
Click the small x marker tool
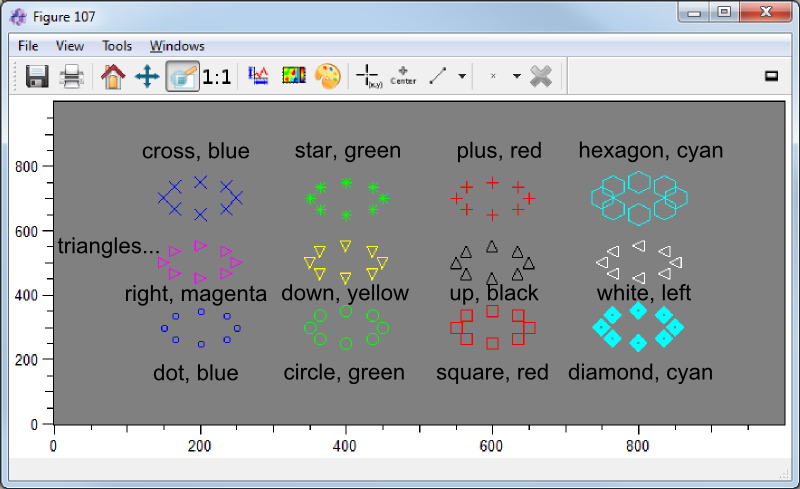493,76
